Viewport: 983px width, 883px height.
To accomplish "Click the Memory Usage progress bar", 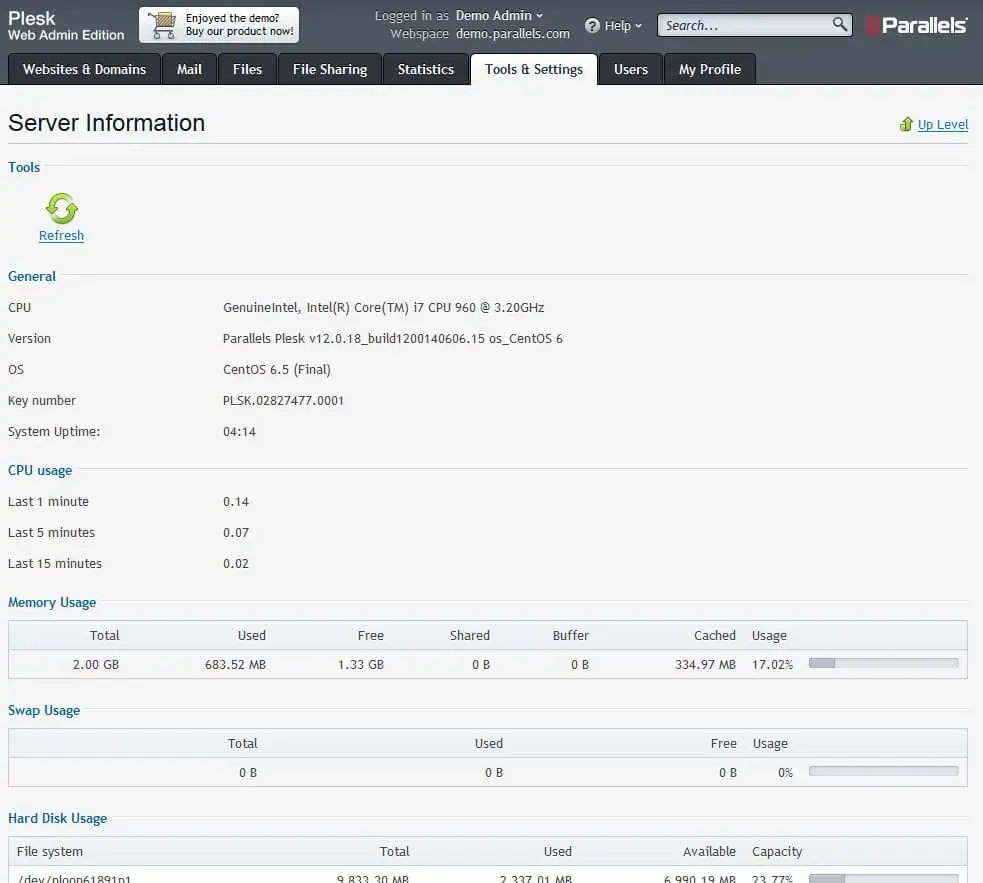I will pos(883,663).
